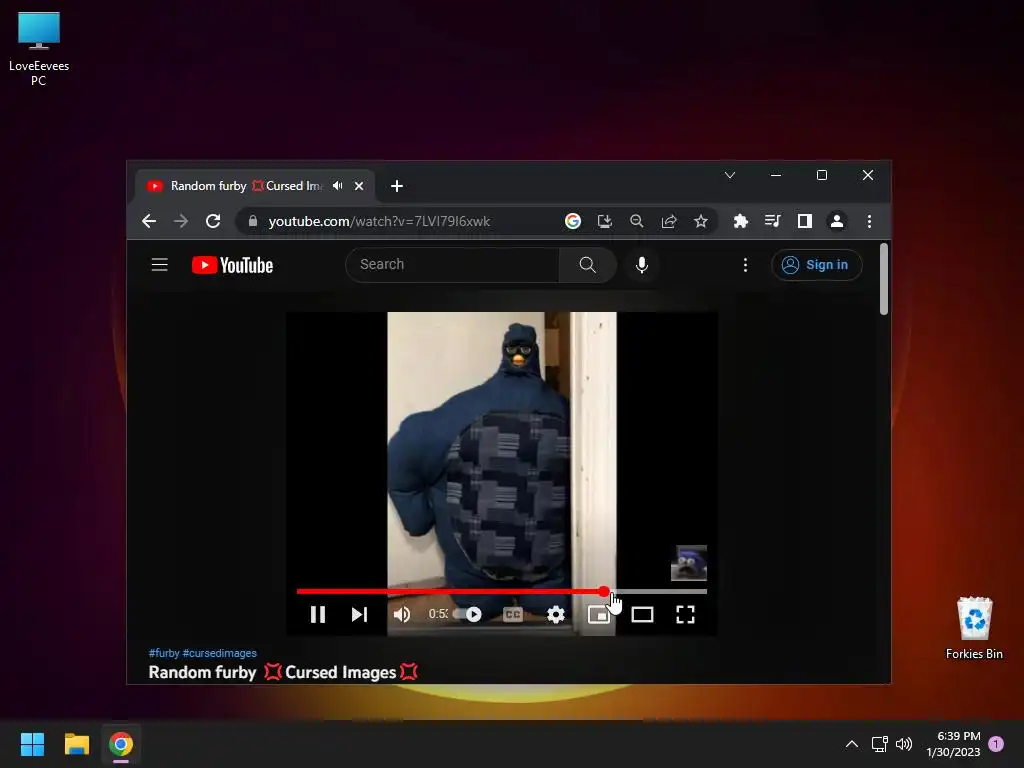Open a new tab
Image resolution: width=1024 pixels, height=768 pixels.
tap(396, 186)
